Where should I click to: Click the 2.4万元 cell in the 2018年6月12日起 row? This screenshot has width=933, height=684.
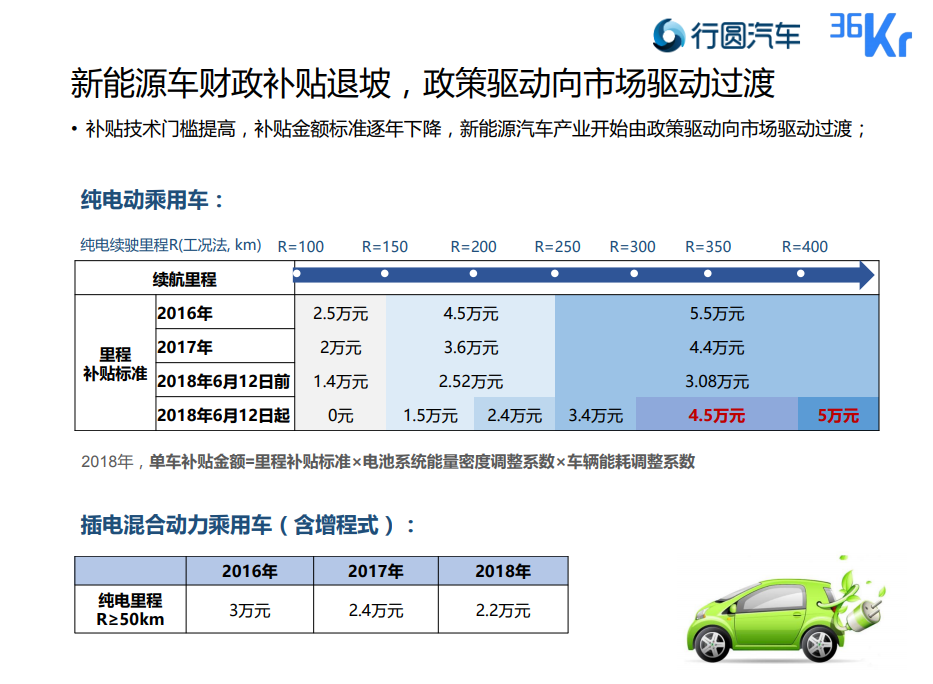pos(515,415)
